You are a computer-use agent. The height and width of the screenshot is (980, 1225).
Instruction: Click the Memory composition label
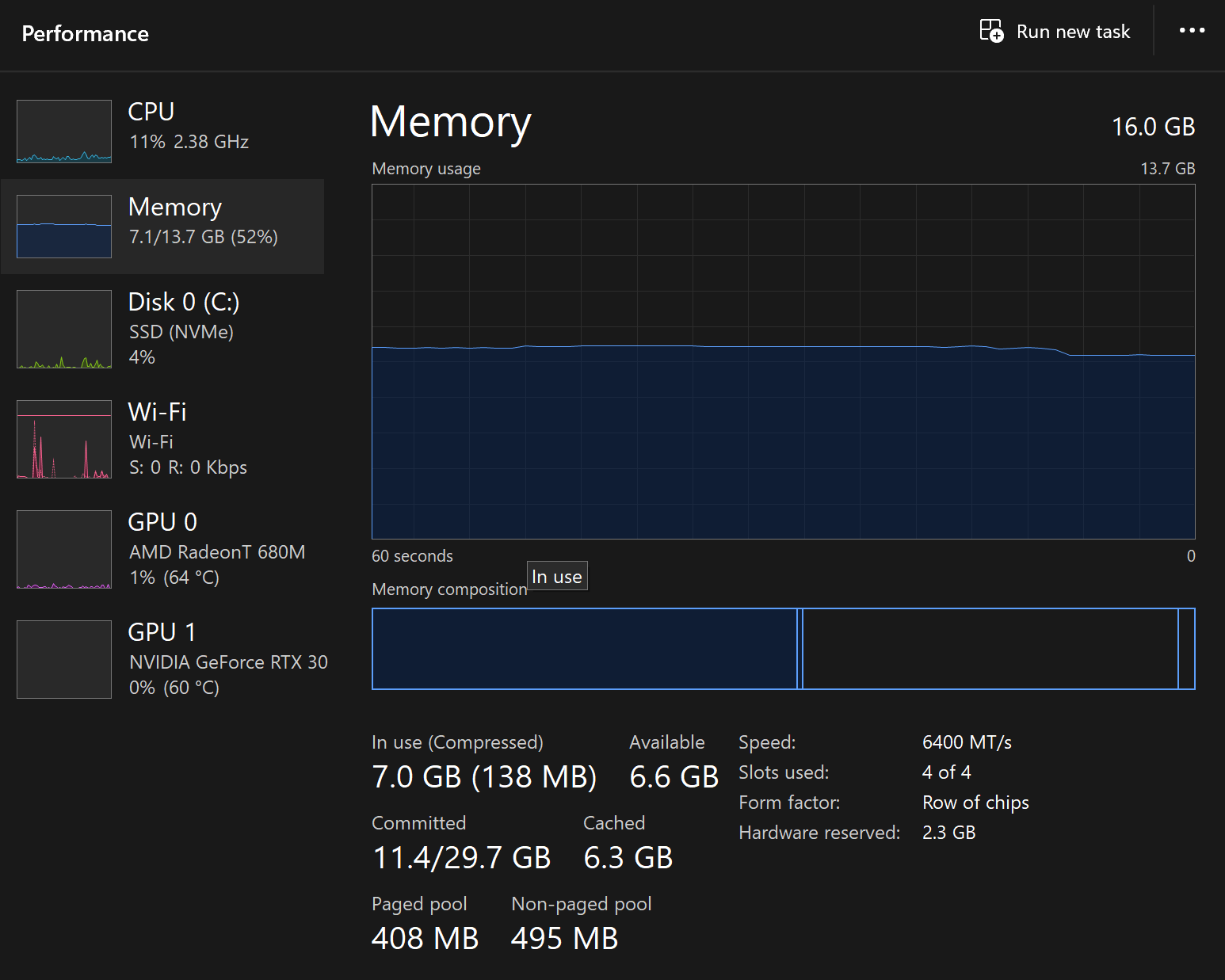449,589
